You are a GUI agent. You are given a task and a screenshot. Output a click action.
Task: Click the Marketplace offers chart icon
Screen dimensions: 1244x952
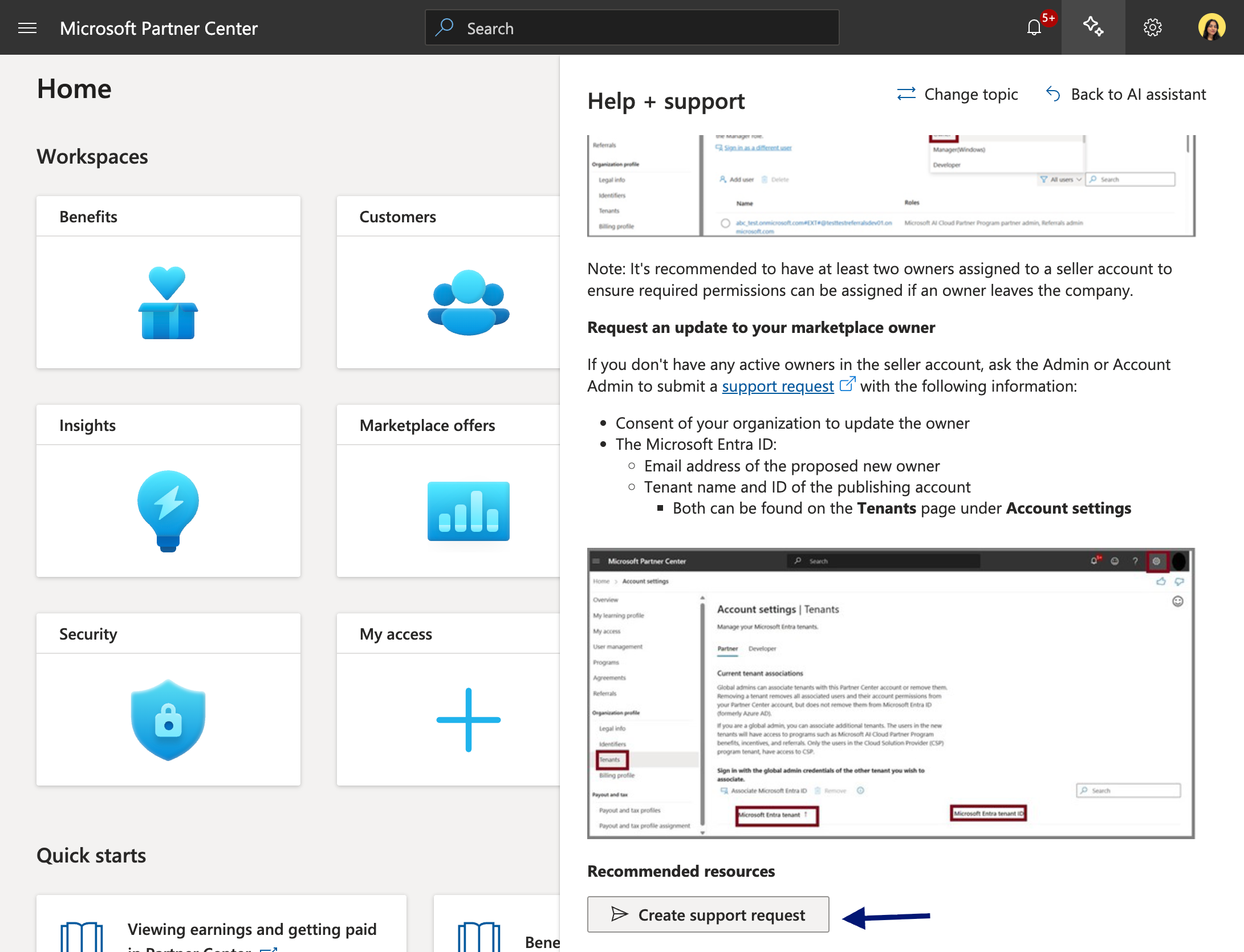(469, 511)
